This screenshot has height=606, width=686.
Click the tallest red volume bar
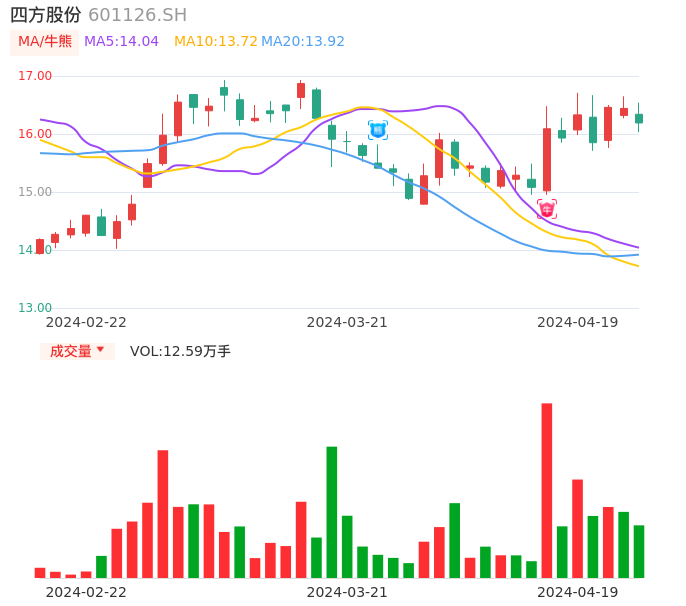point(547,490)
